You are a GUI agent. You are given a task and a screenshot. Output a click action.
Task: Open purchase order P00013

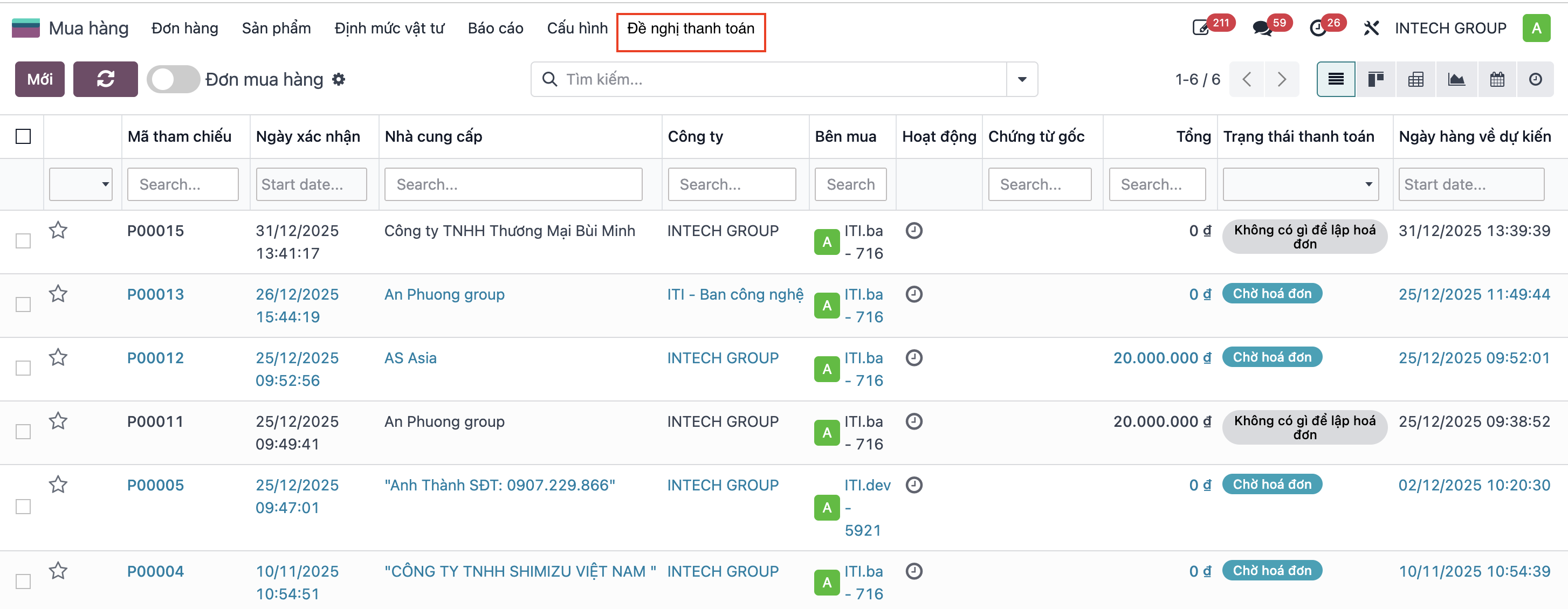pos(155,294)
